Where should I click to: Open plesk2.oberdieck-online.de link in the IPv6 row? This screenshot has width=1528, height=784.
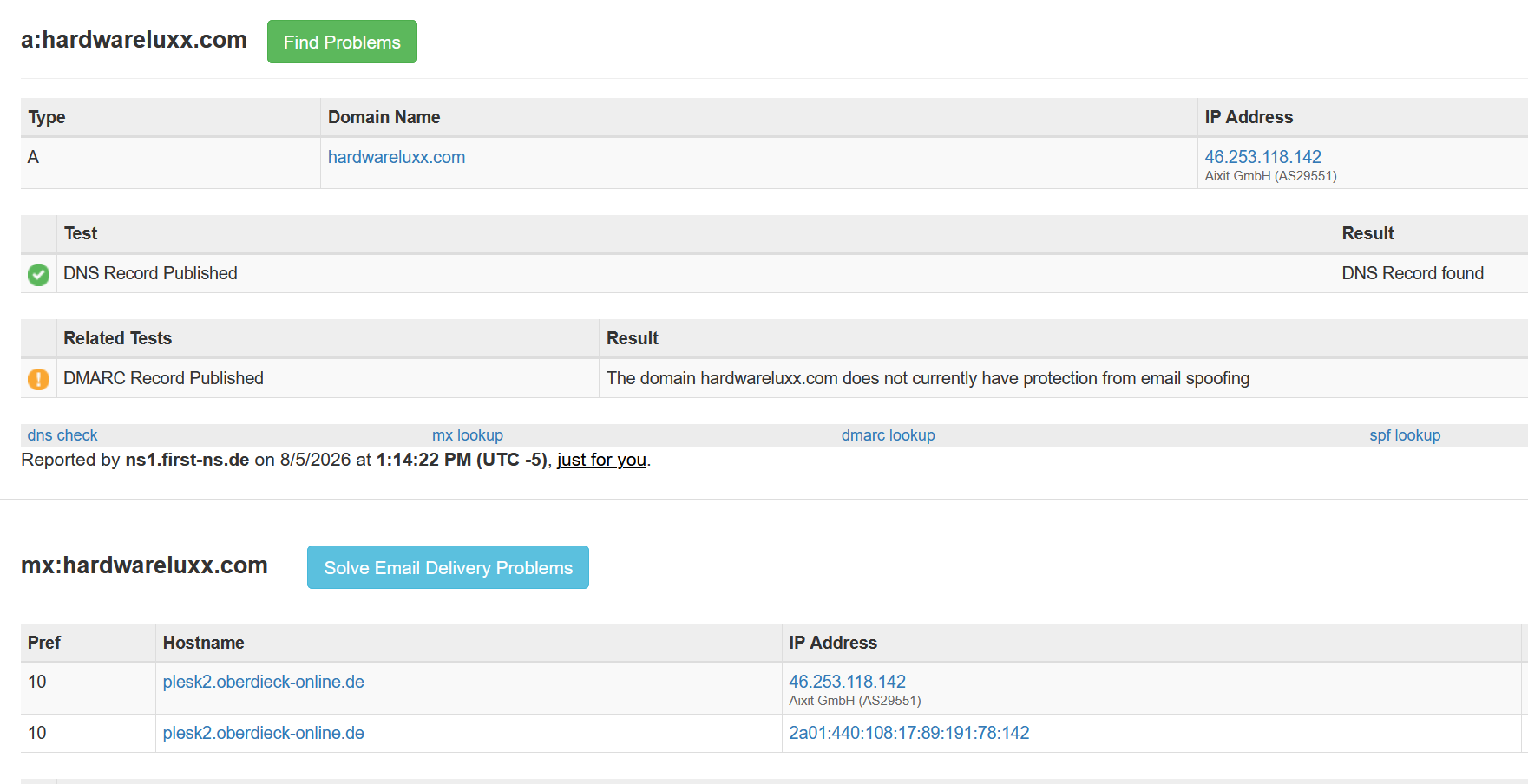(264, 733)
